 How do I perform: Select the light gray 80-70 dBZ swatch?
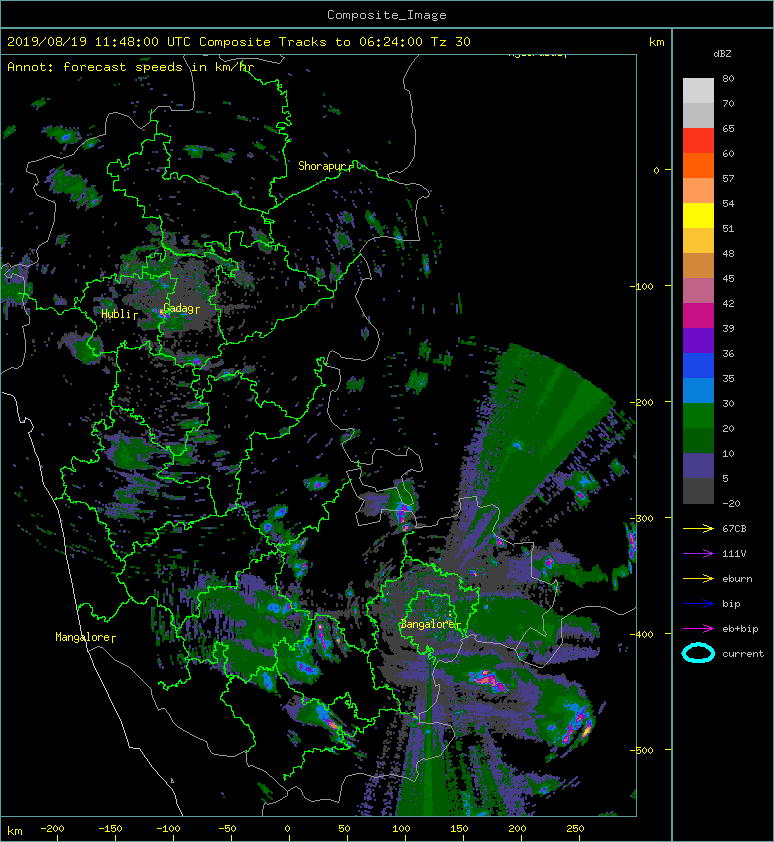tap(698, 91)
